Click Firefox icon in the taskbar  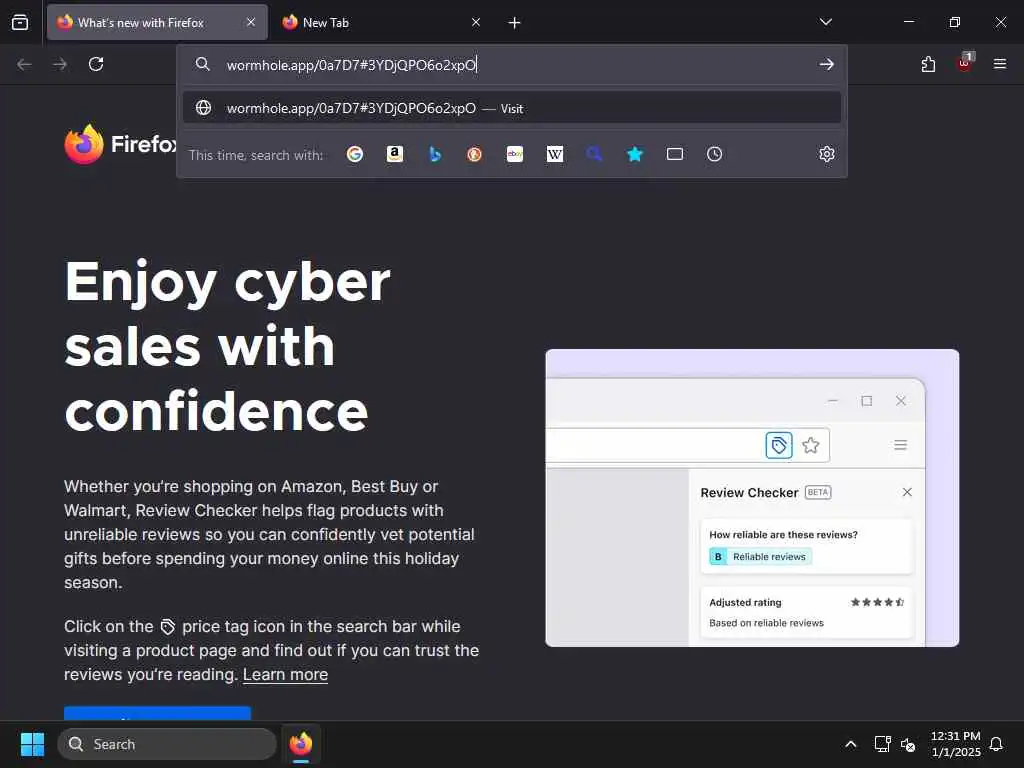click(x=301, y=744)
